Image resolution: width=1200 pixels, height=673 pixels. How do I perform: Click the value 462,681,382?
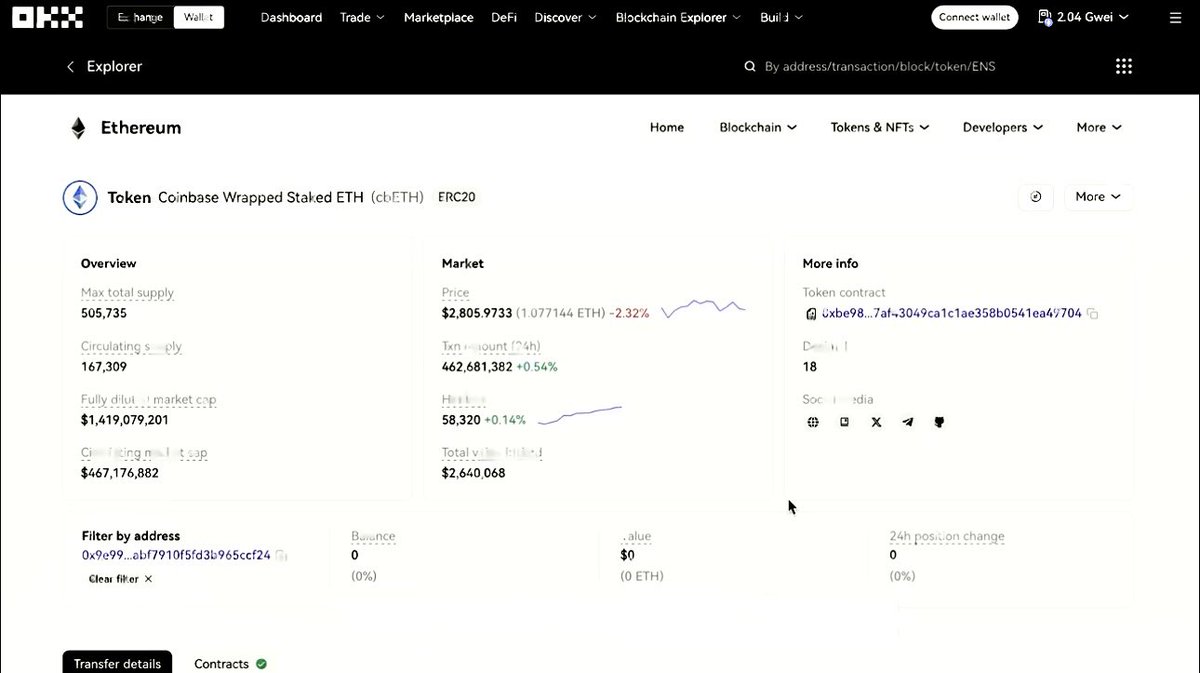(477, 367)
